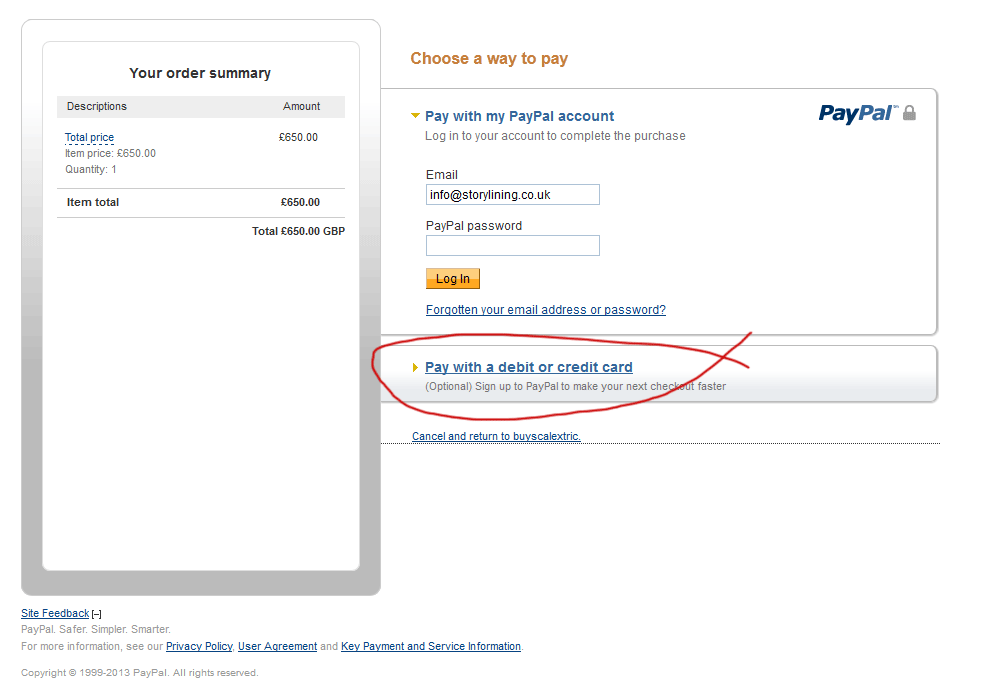The height and width of the screenshot is (699, 987).
Task: Open the Site Feedback link
Action: coord(55,613)
